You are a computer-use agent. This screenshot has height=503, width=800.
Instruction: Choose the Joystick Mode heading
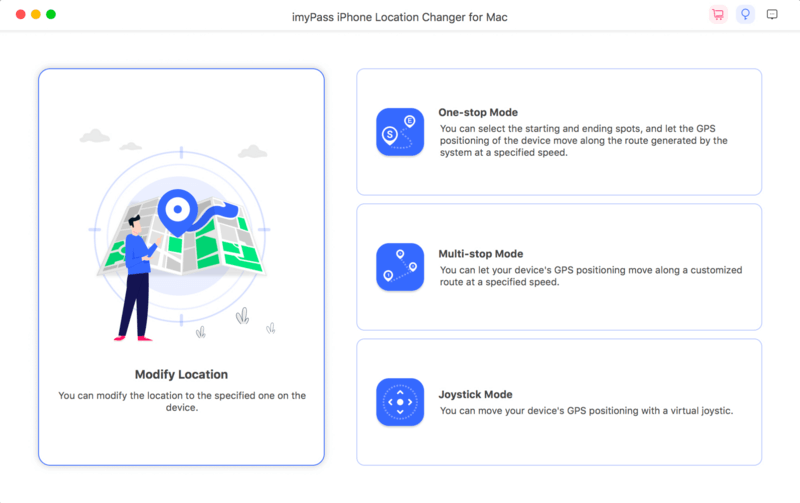[x=476, y=394]
